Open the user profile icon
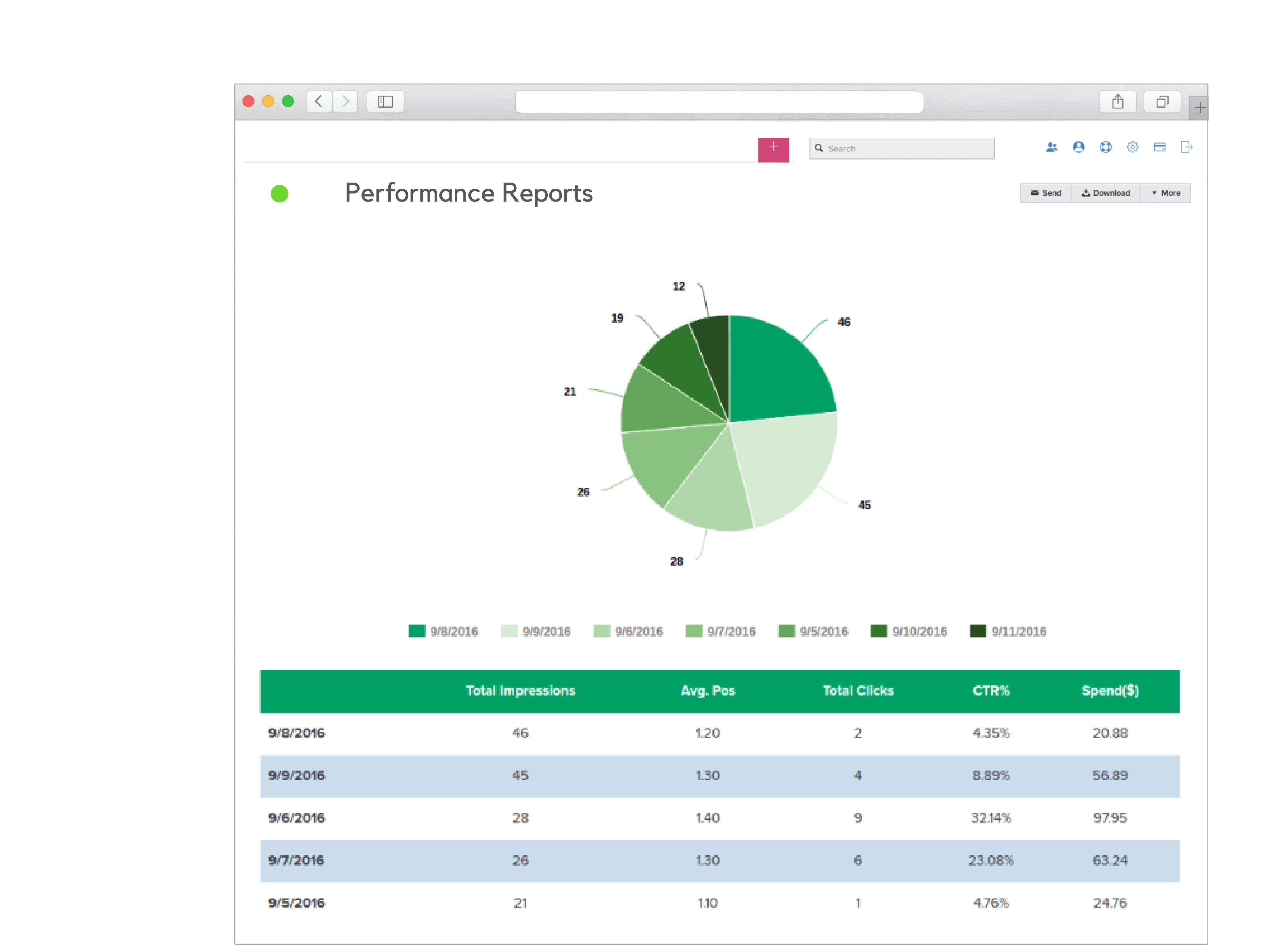1270x952 pixels. [1079, 147]
